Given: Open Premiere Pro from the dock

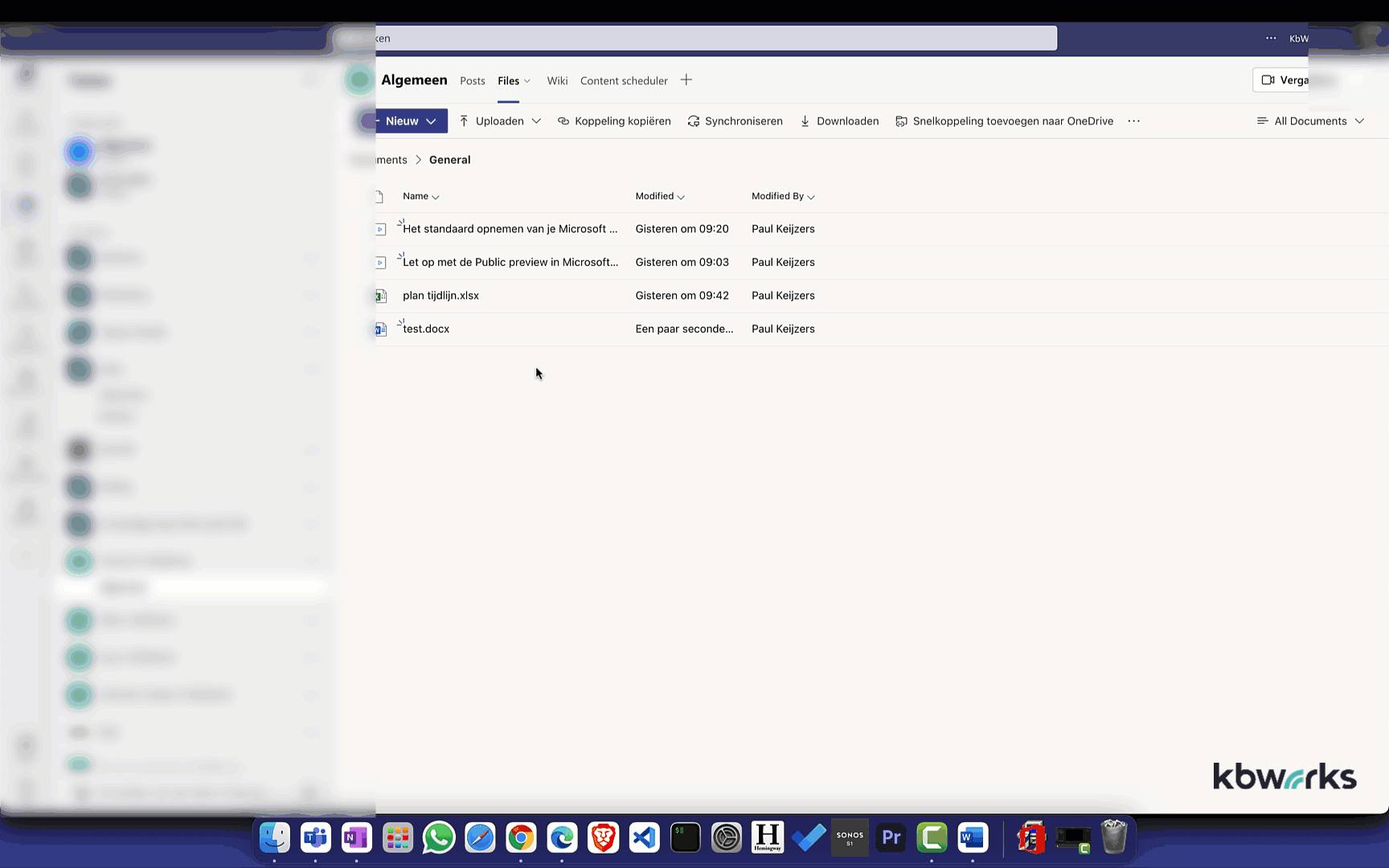Looking at the screenshot, I should click(x=891, y=837).
